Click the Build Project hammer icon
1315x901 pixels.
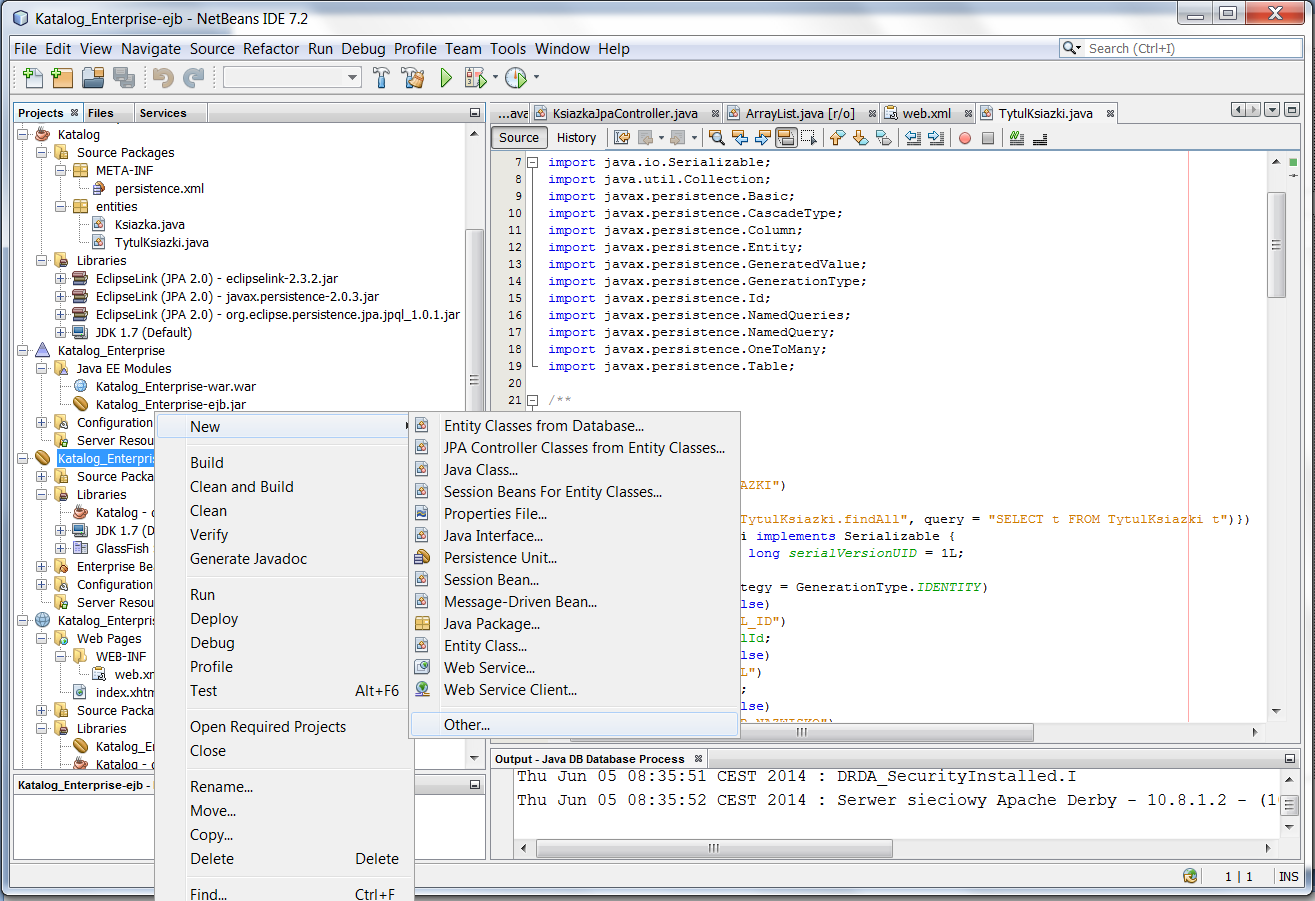click(381, 77)
